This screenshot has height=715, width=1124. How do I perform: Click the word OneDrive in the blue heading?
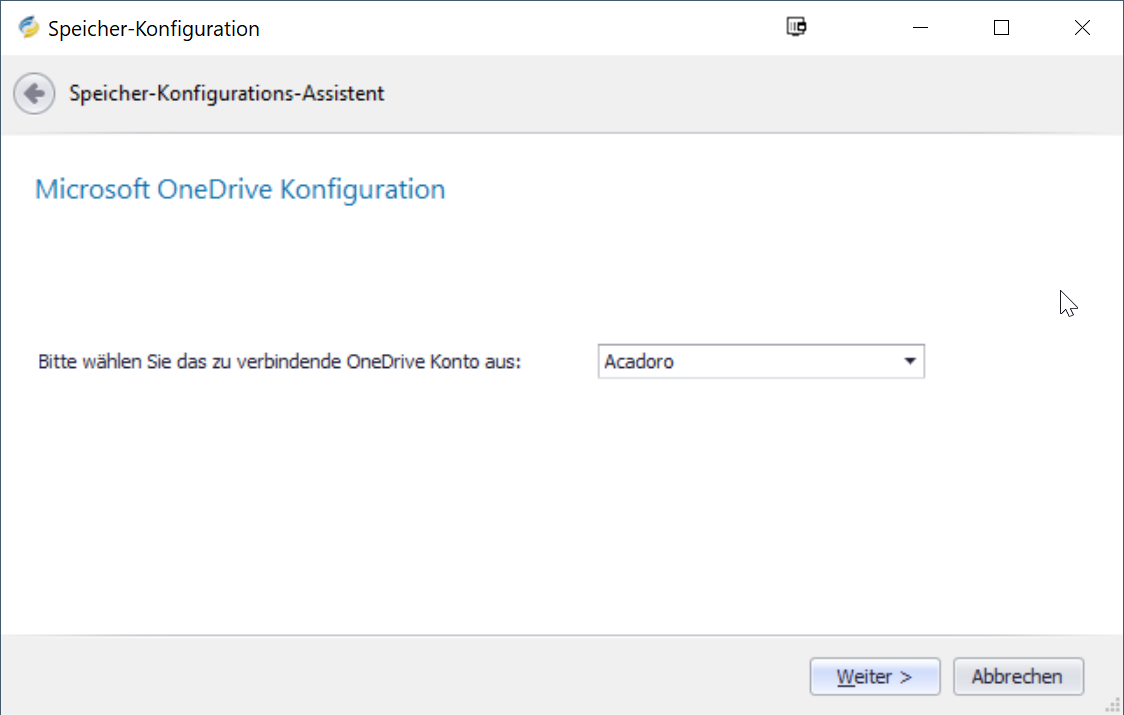[215, 189]
